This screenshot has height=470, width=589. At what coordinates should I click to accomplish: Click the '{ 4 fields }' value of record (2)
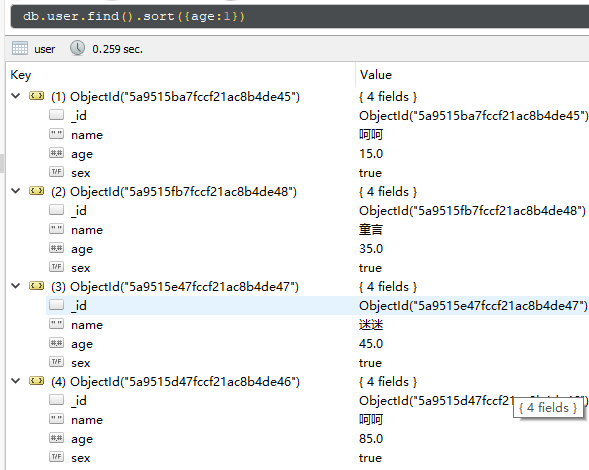388,192
